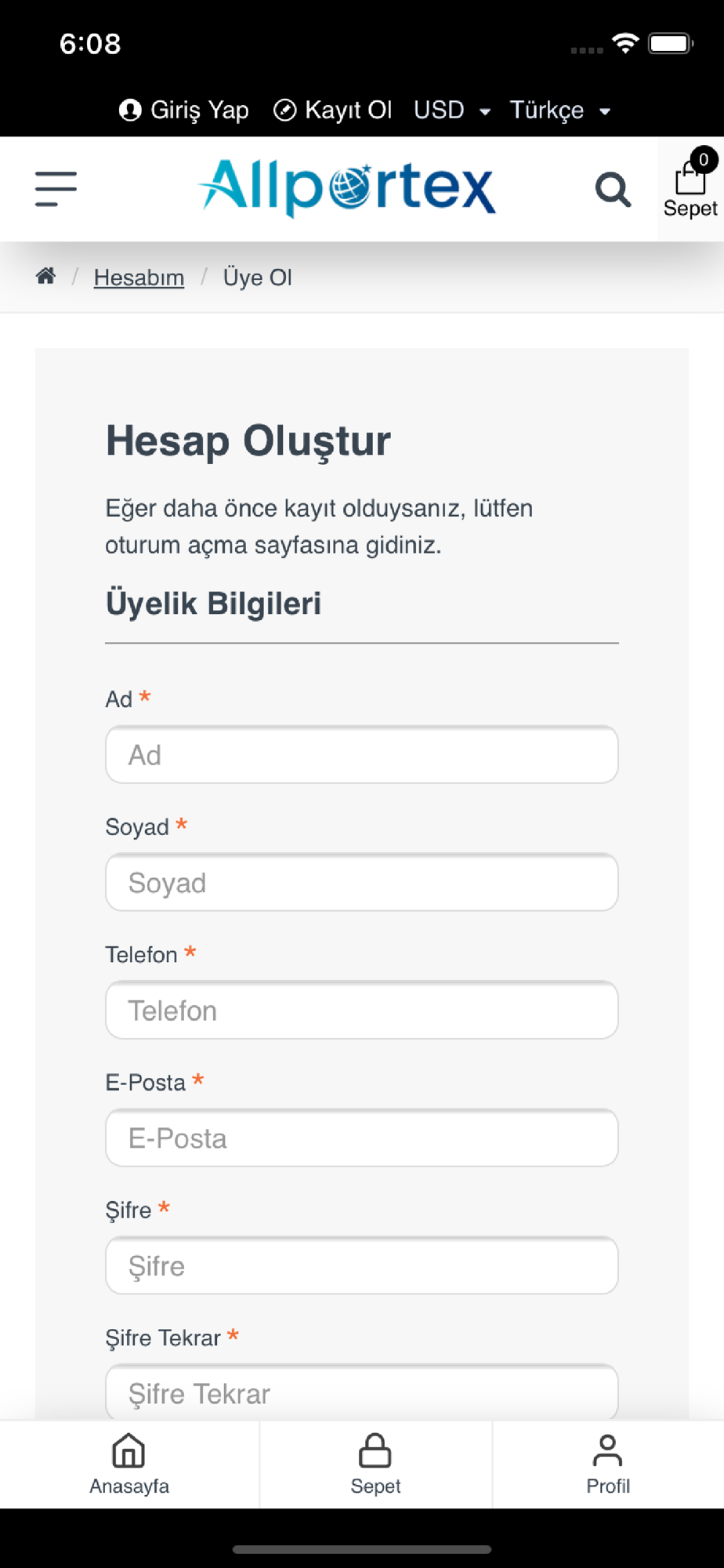Click the Giriş Yap link
This screenshot has height=1568, width=724.
tap(184, 110)
